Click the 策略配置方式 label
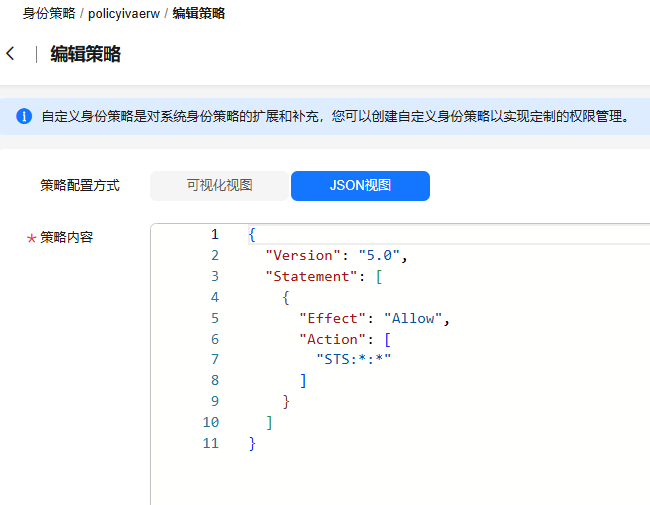The height and width of the screenshot is (505, 650). click(80, 185)
